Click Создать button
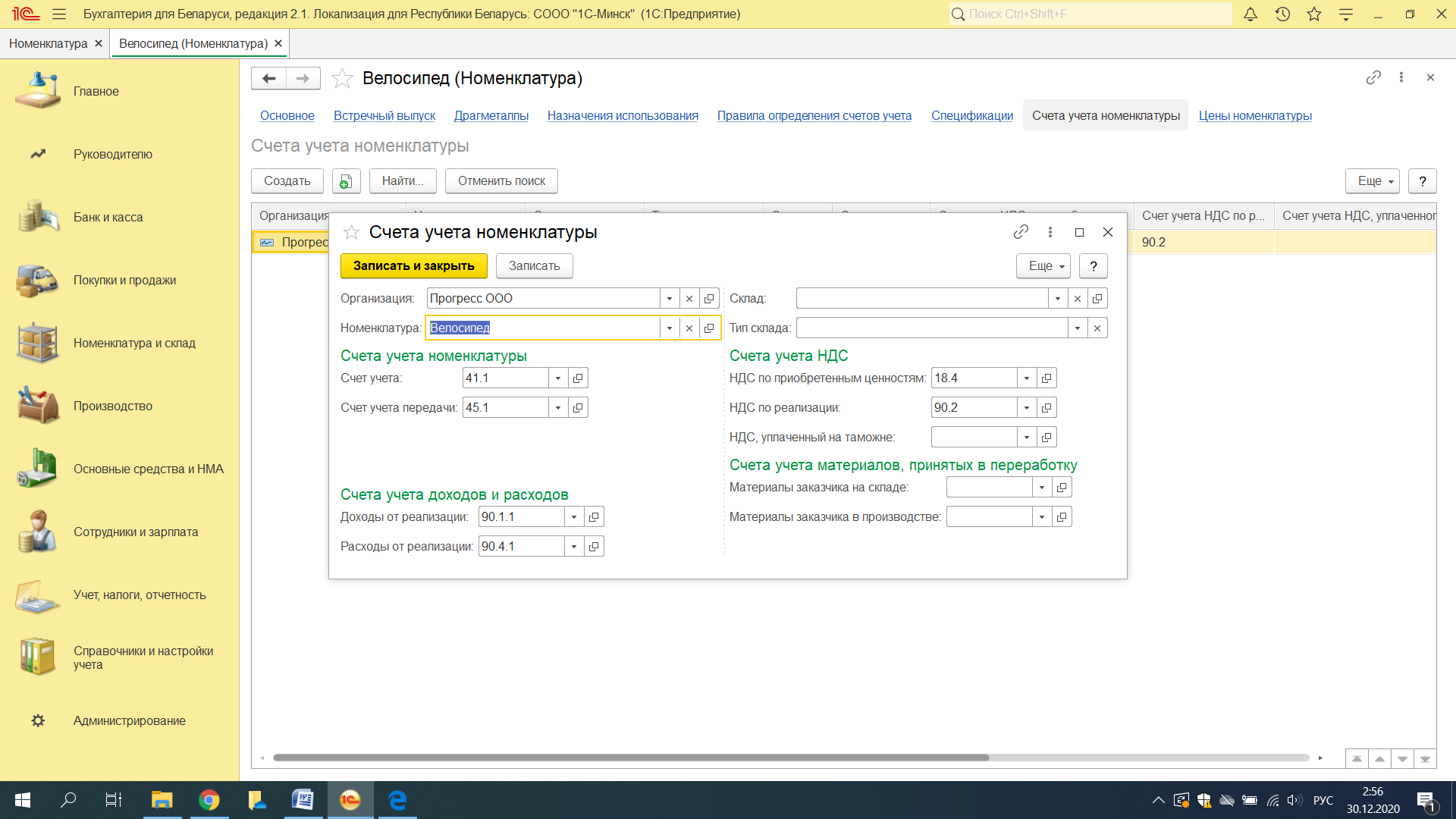This screenshot has height=819, width=1456. click(287, 180)
